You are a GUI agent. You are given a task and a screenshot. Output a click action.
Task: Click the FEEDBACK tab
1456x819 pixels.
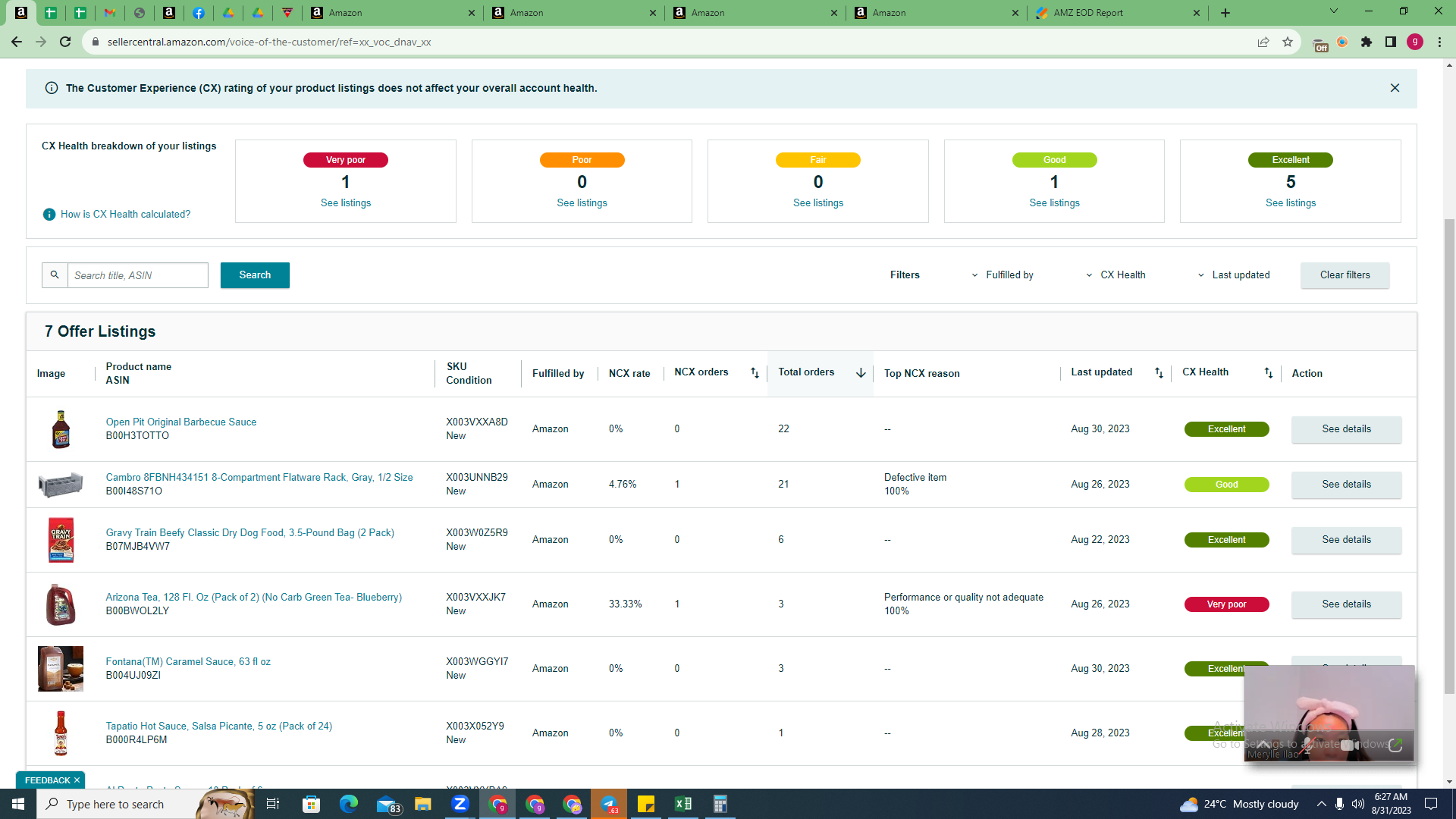[x=51, y=780]
